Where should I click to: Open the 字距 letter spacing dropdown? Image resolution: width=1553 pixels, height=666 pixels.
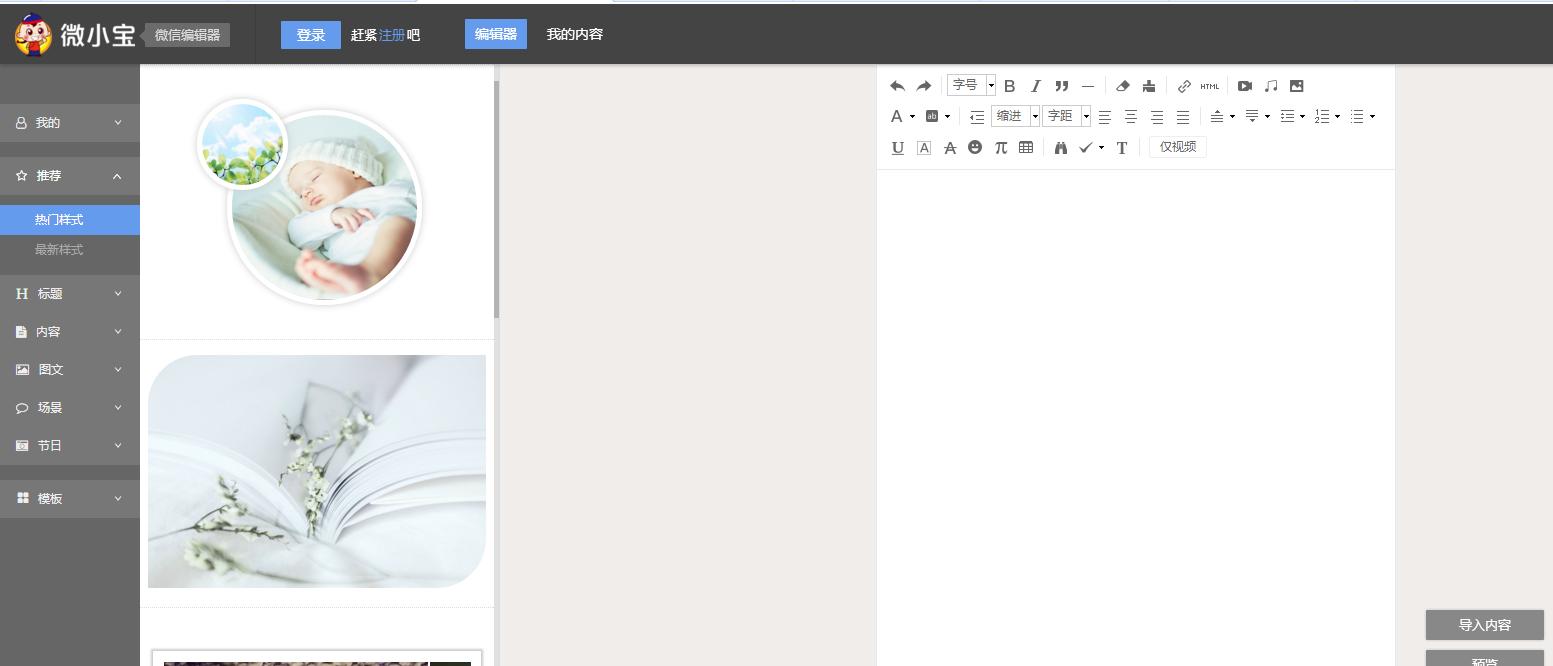coord(1066,116)
